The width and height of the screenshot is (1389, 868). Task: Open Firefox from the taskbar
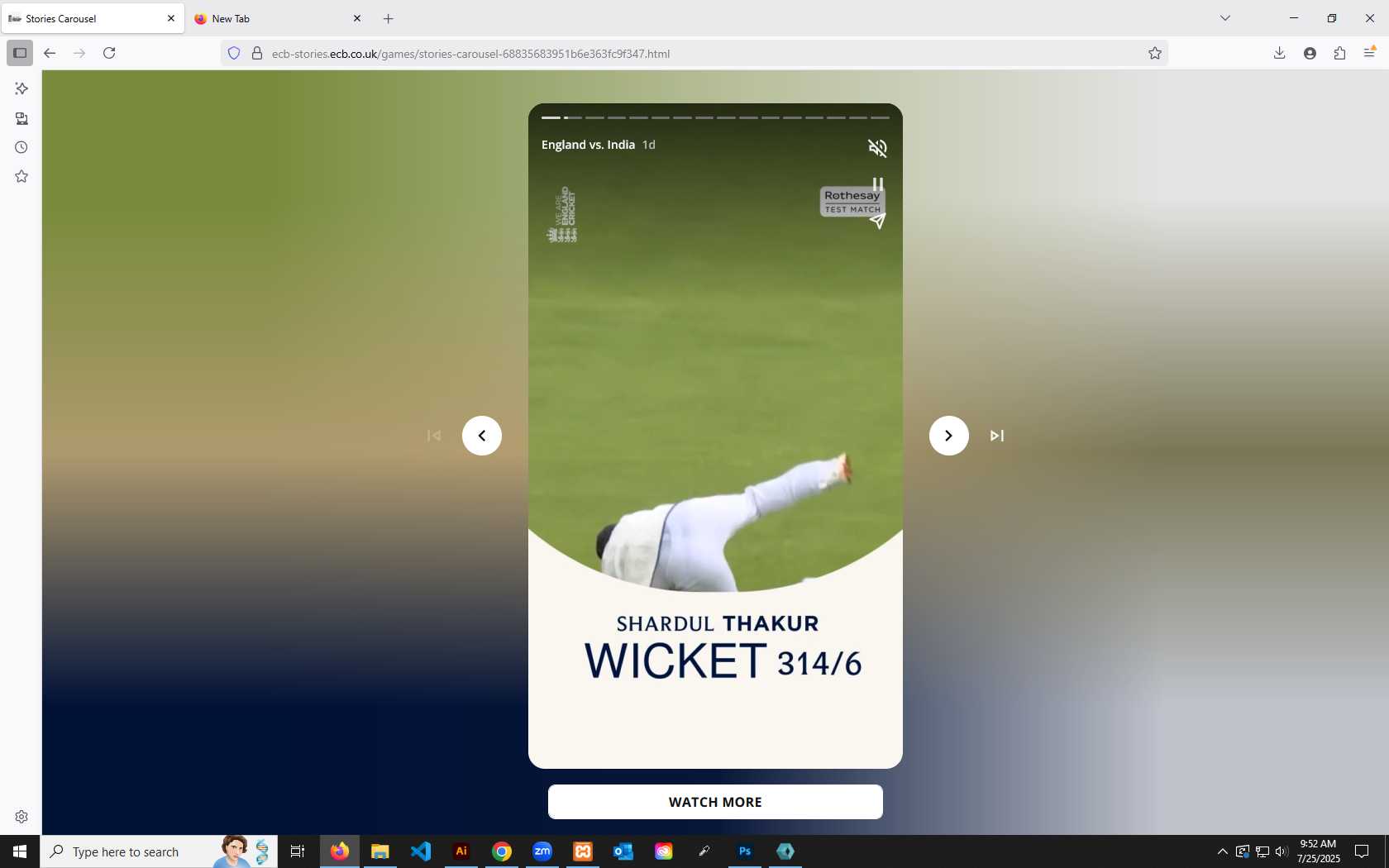[x=340, y=851]
